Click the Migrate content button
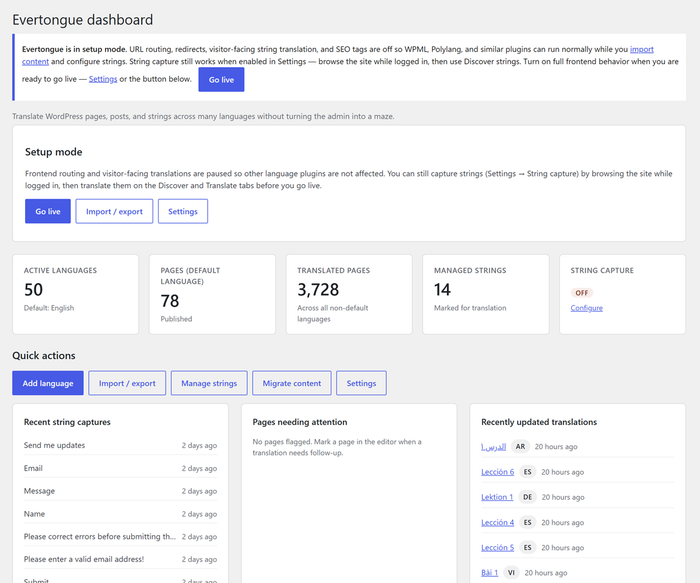 click(x=292, y=383)
